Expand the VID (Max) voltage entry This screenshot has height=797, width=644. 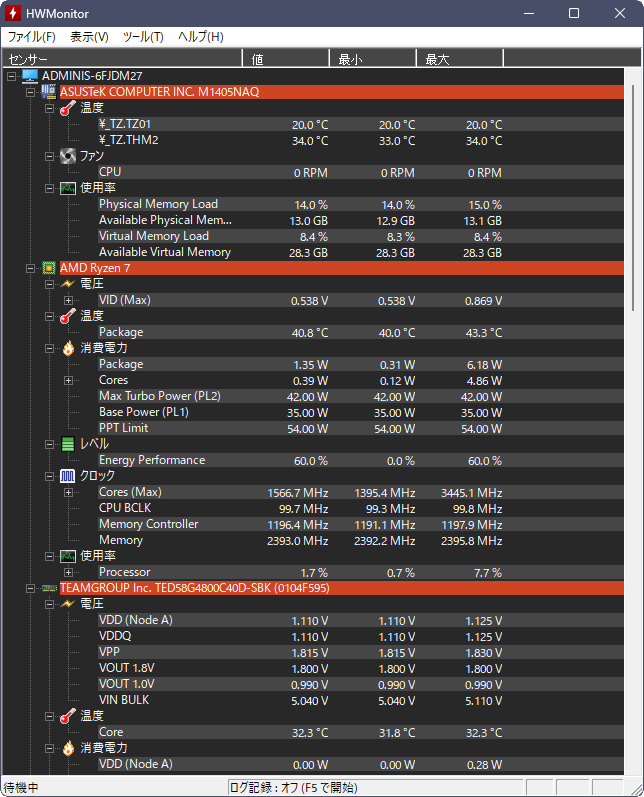pyautogui.click(x=69, y=300)
